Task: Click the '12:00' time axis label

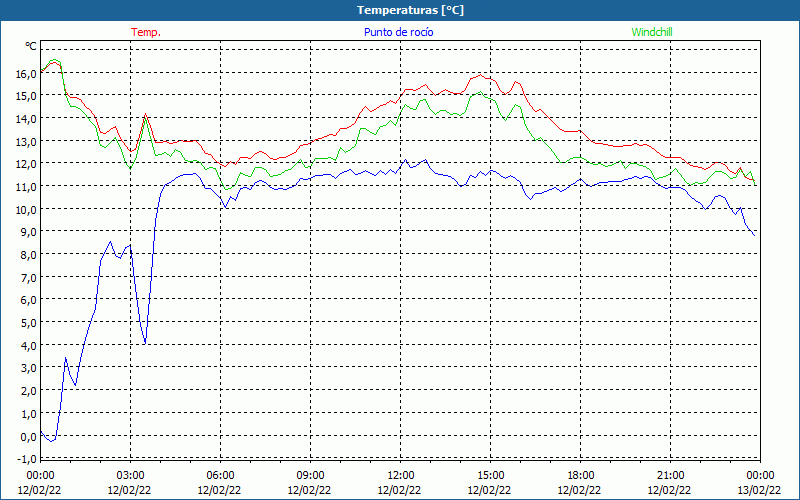Action: click(401, 476)
